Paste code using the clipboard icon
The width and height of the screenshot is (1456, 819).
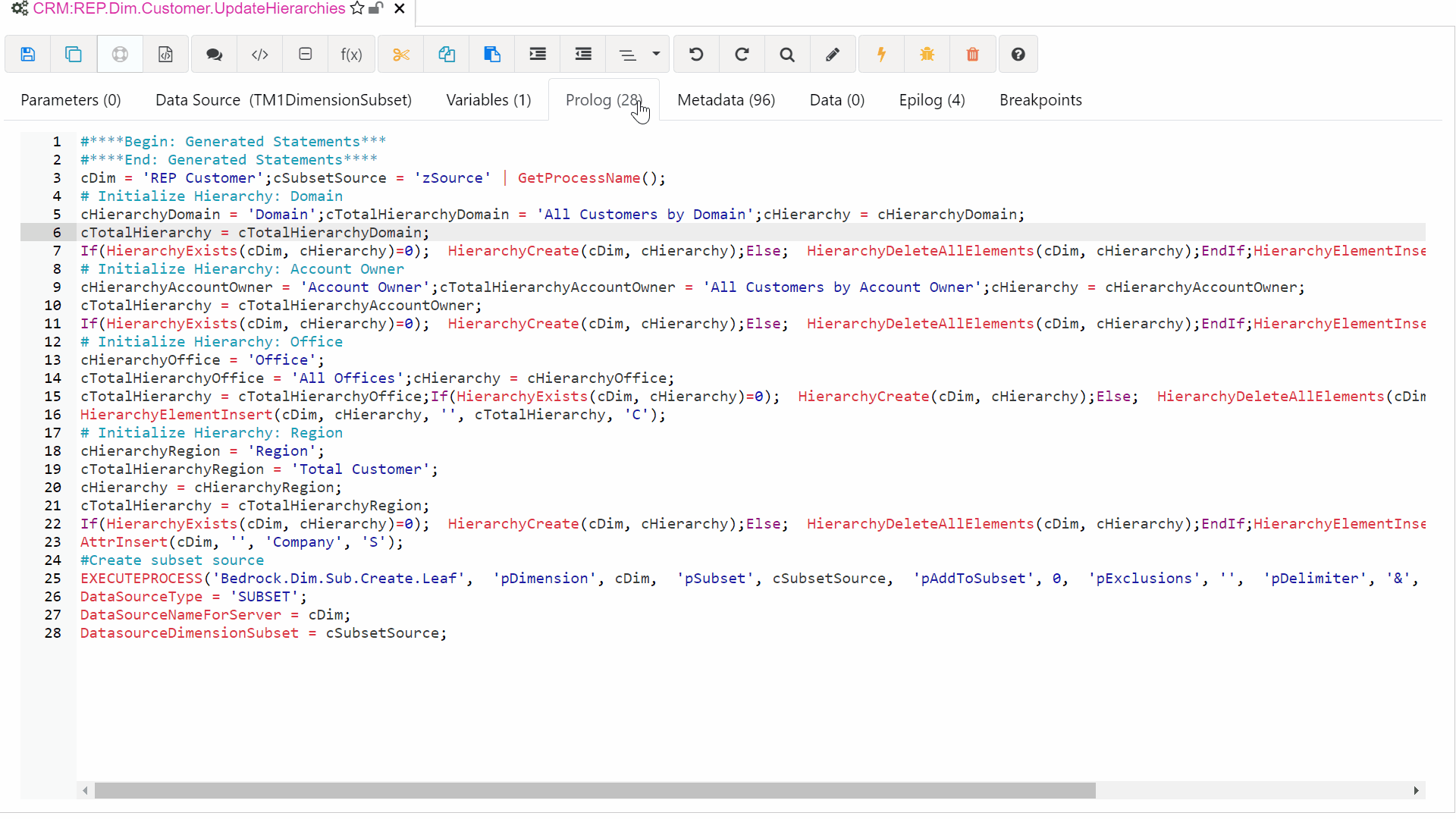click(x=492, y=54)
